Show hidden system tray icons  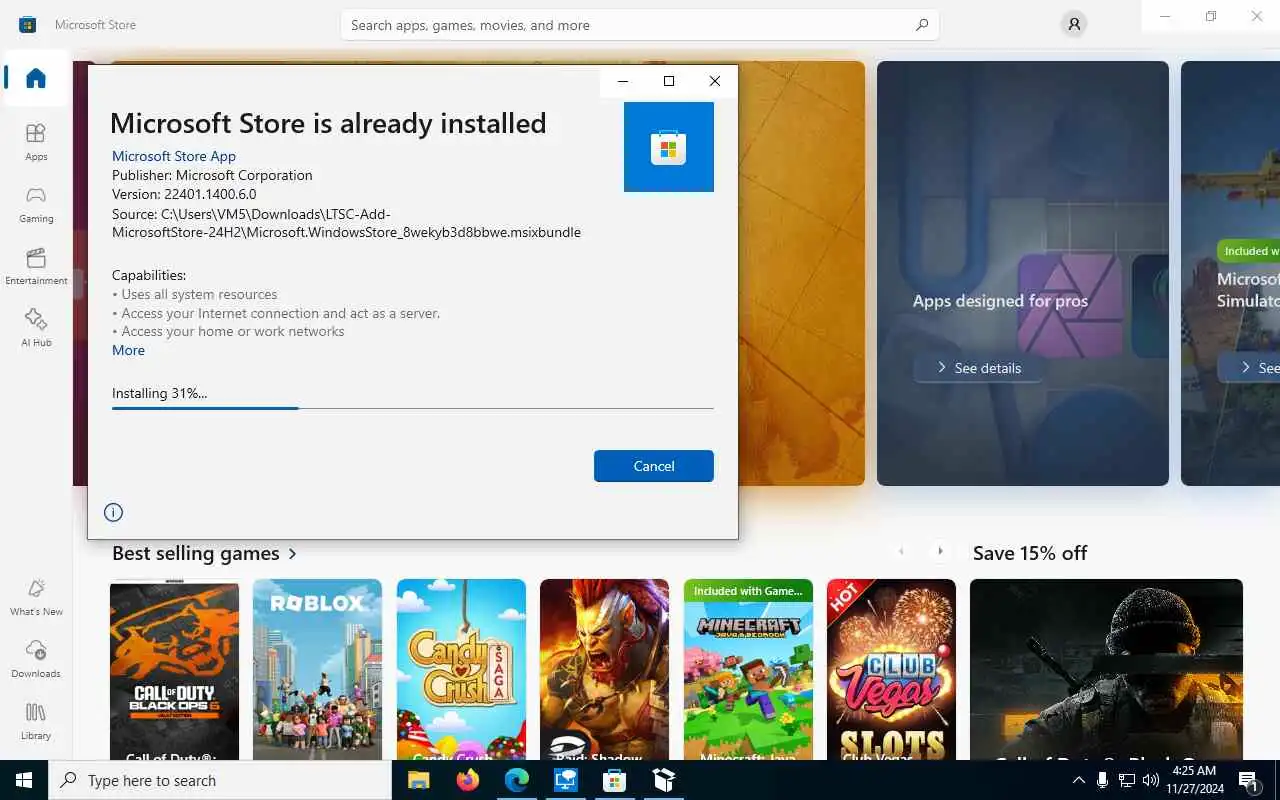click(1078, 780)
